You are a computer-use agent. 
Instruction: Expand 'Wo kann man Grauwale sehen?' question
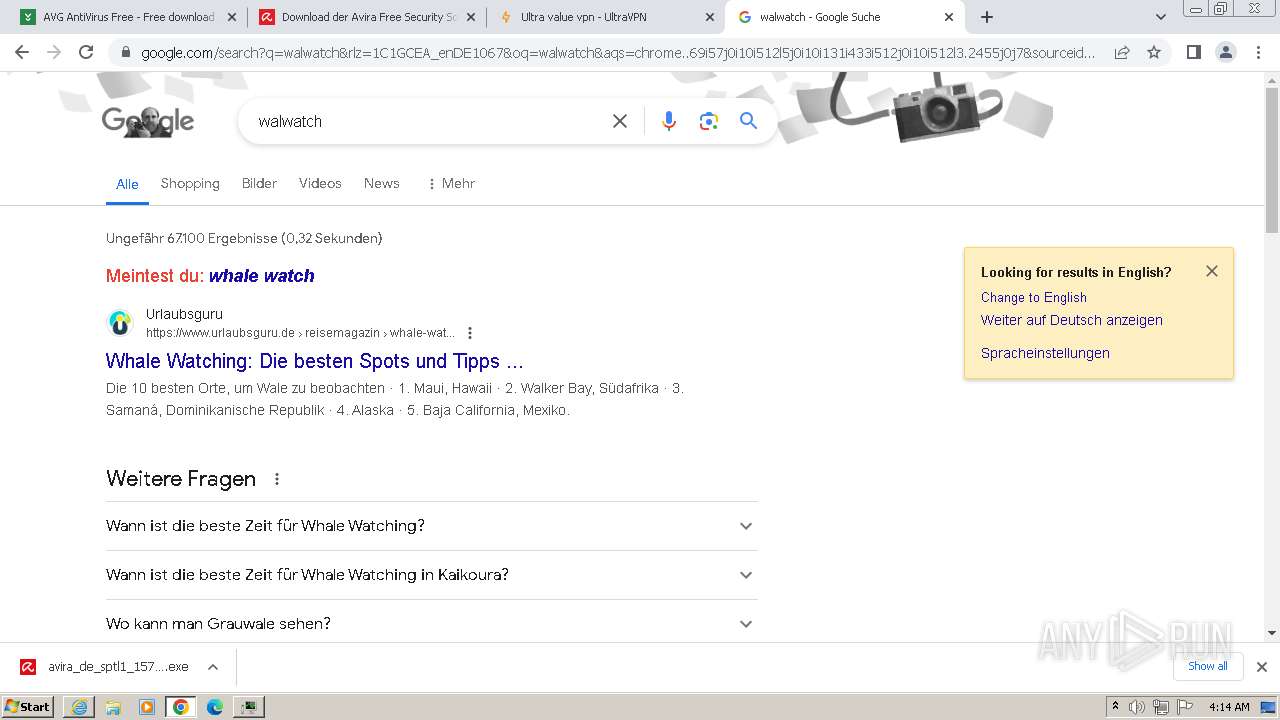432,624
